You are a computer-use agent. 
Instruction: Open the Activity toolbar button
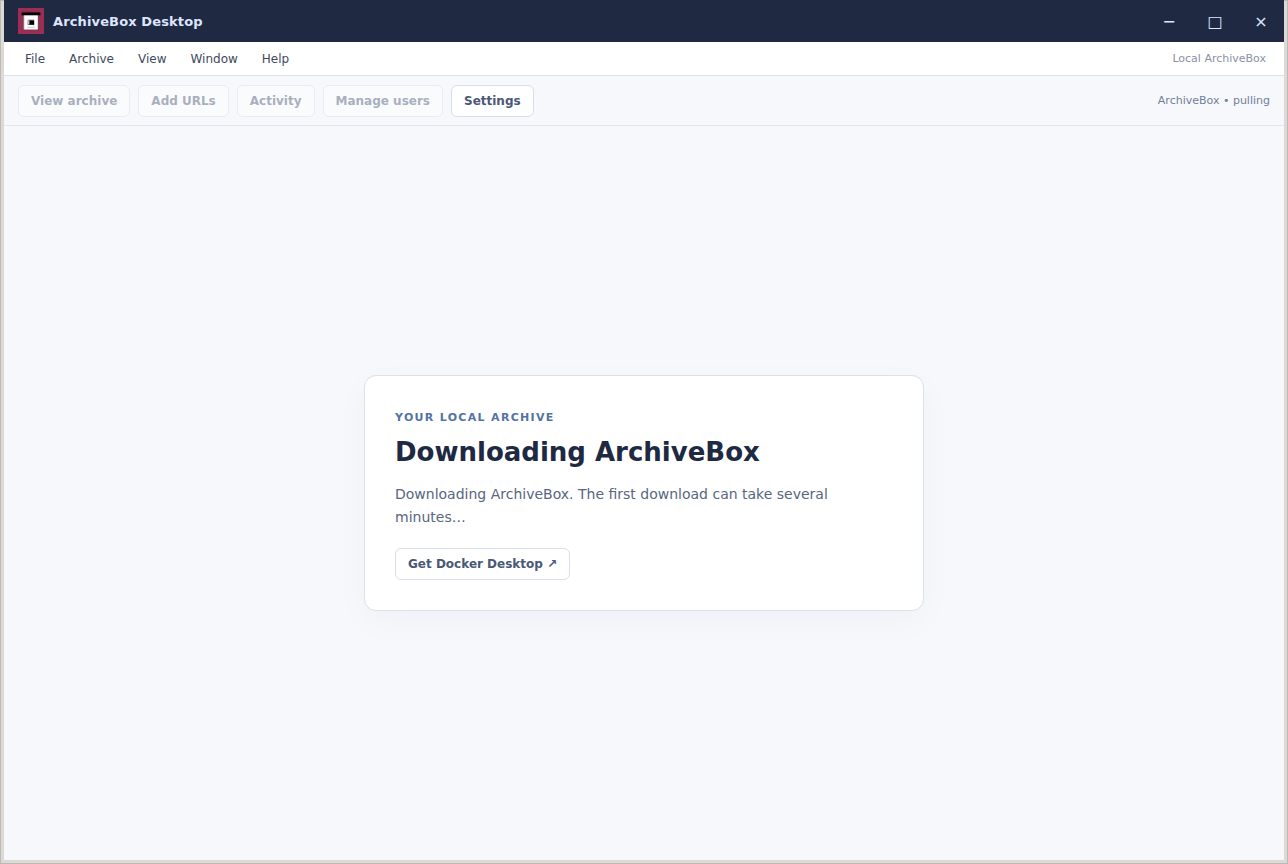(x=275, y=101)
